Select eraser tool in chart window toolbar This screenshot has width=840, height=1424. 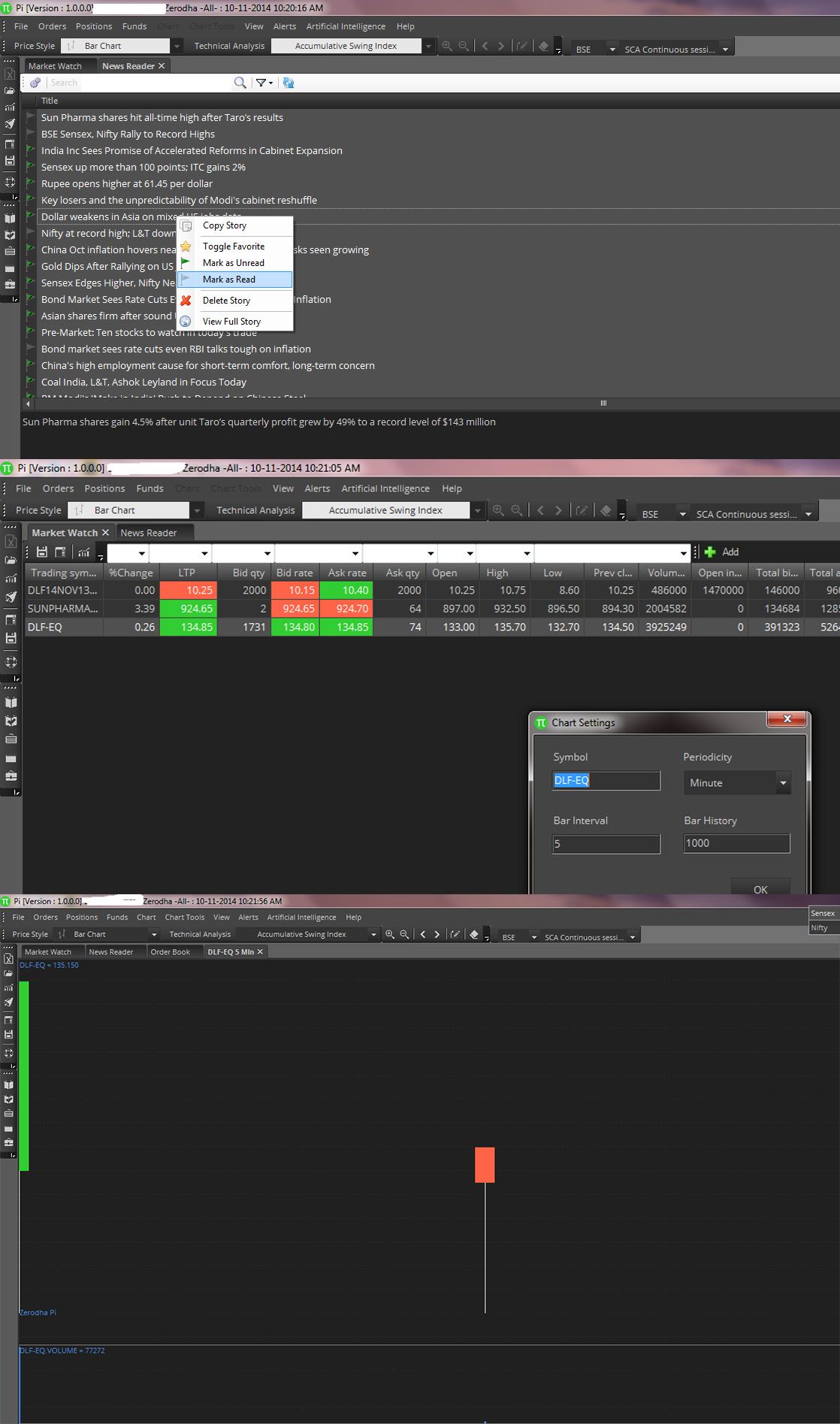[x=474, y=934]
